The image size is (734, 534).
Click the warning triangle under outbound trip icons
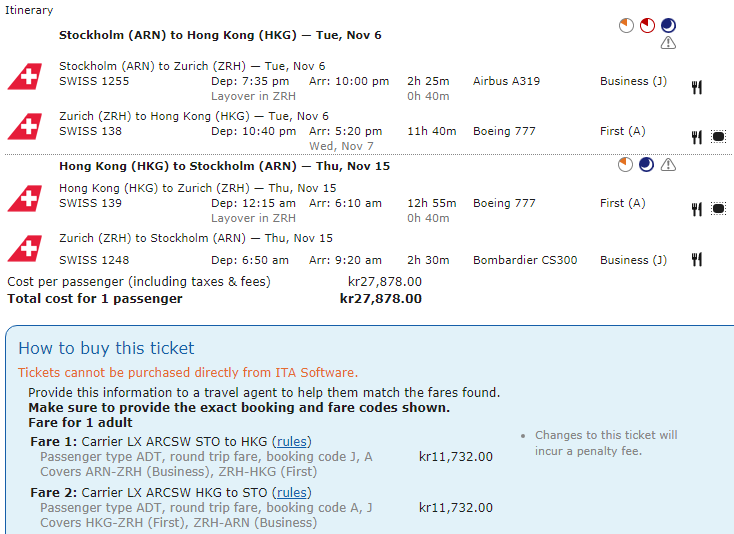(x=668, y=43)
